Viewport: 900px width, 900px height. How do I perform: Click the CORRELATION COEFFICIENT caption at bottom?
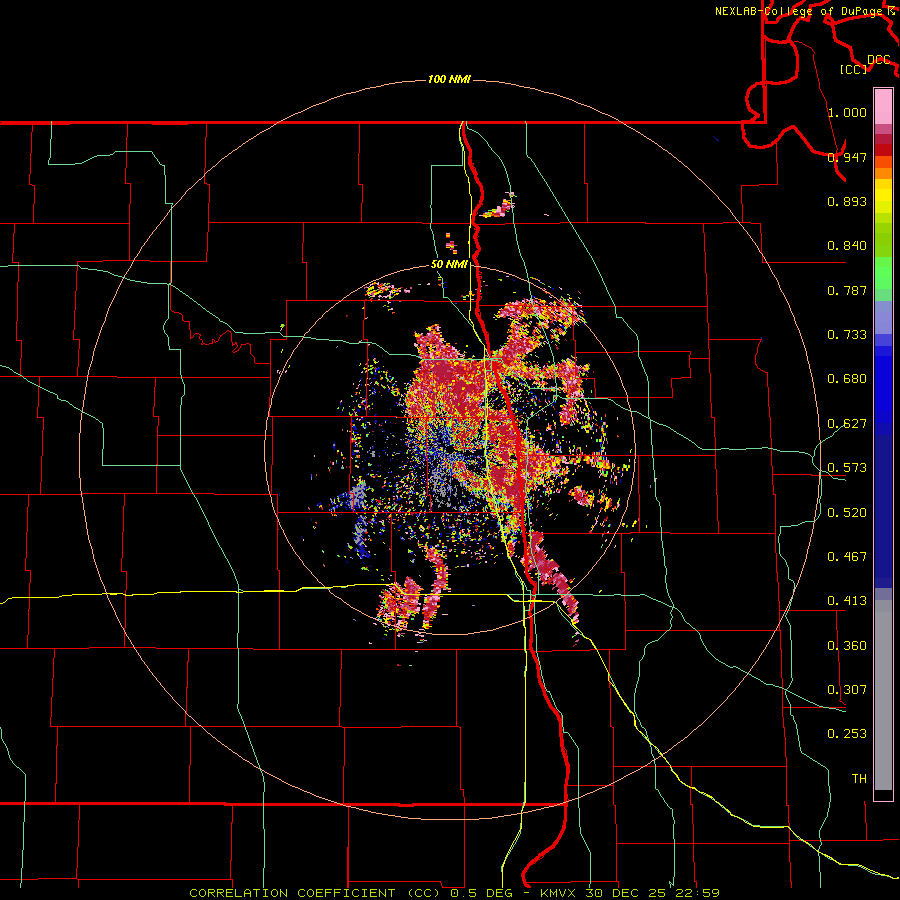pyautogui.click(x=455, y=893)
